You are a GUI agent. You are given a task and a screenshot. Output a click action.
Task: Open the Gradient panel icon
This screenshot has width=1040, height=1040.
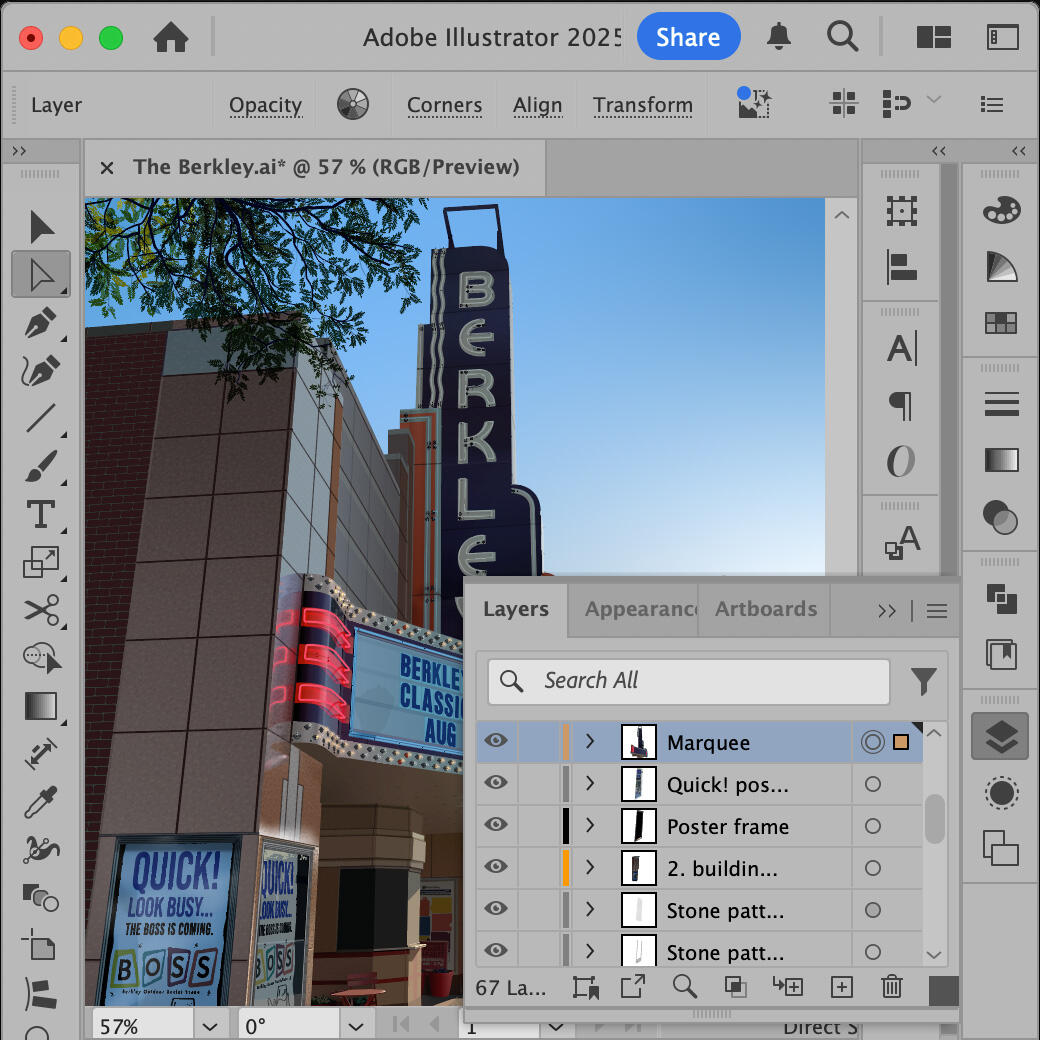999,461
